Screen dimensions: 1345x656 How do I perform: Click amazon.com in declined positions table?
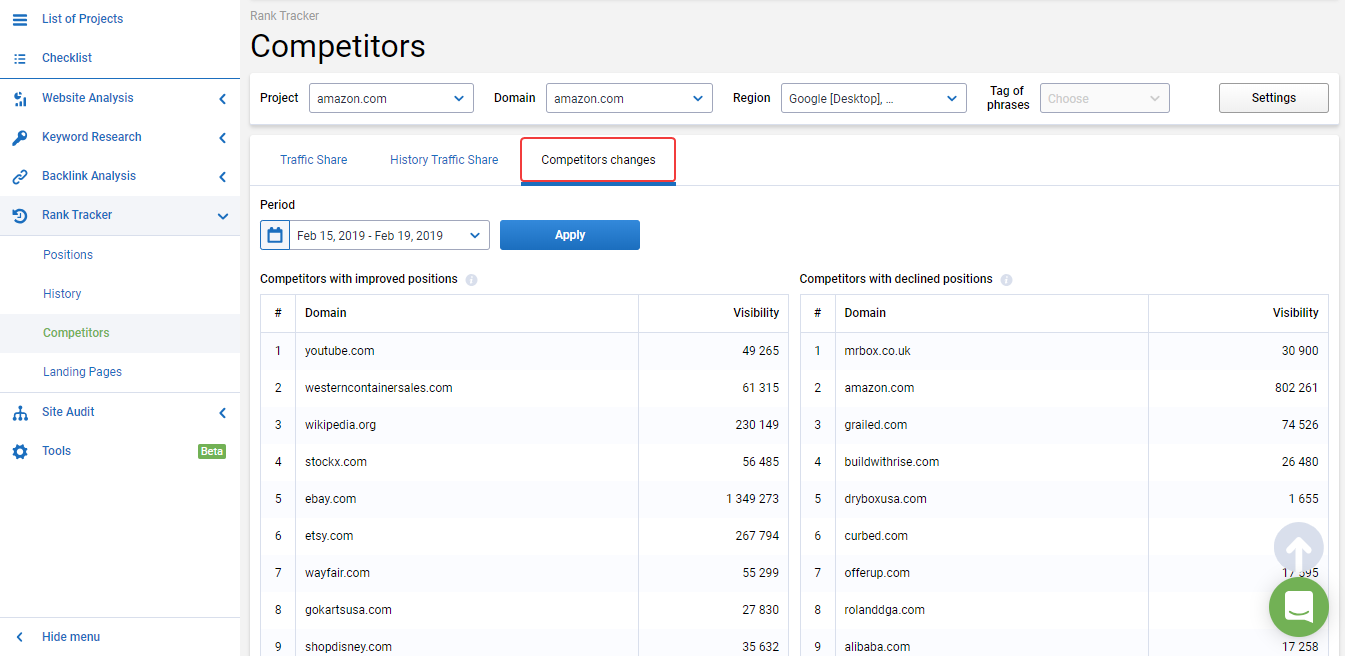879,388
